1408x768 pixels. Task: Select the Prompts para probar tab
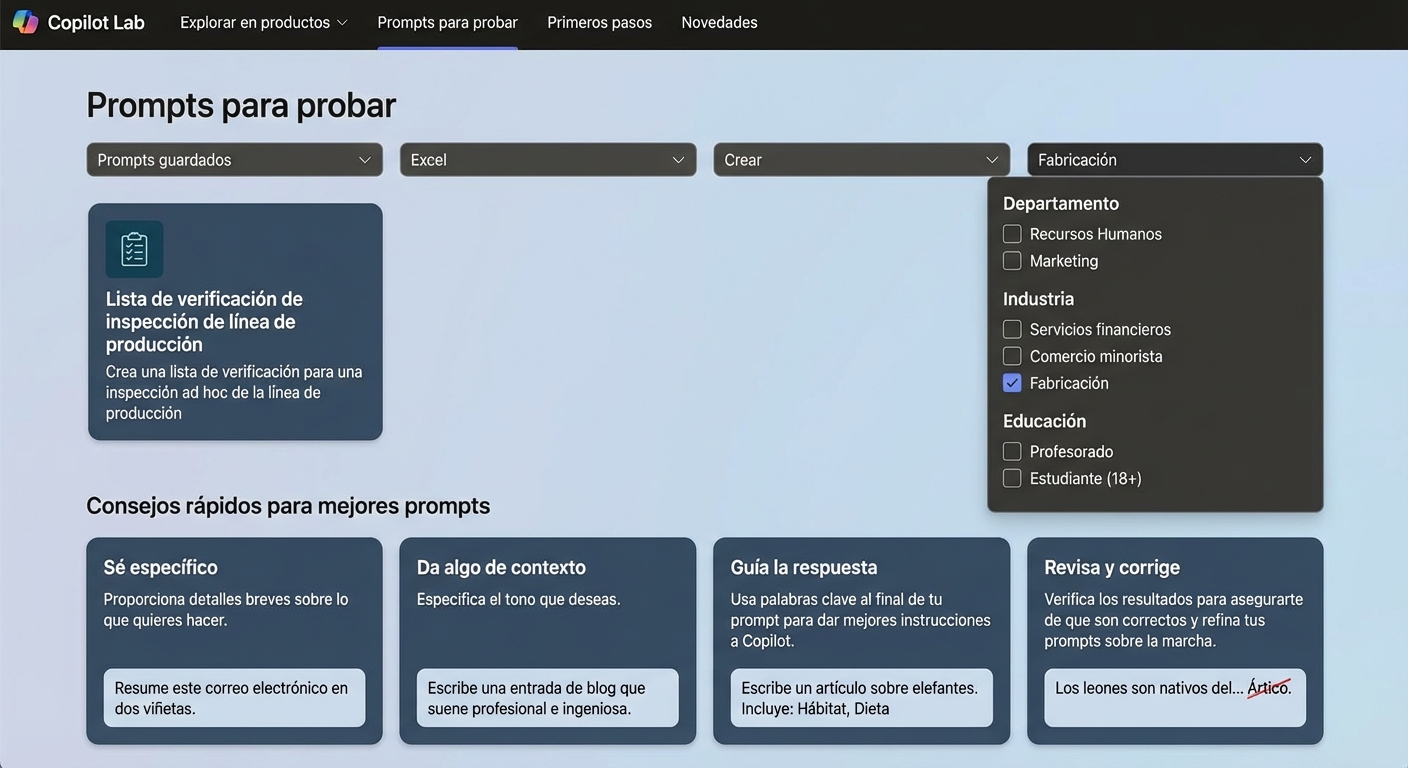[447, 21]
